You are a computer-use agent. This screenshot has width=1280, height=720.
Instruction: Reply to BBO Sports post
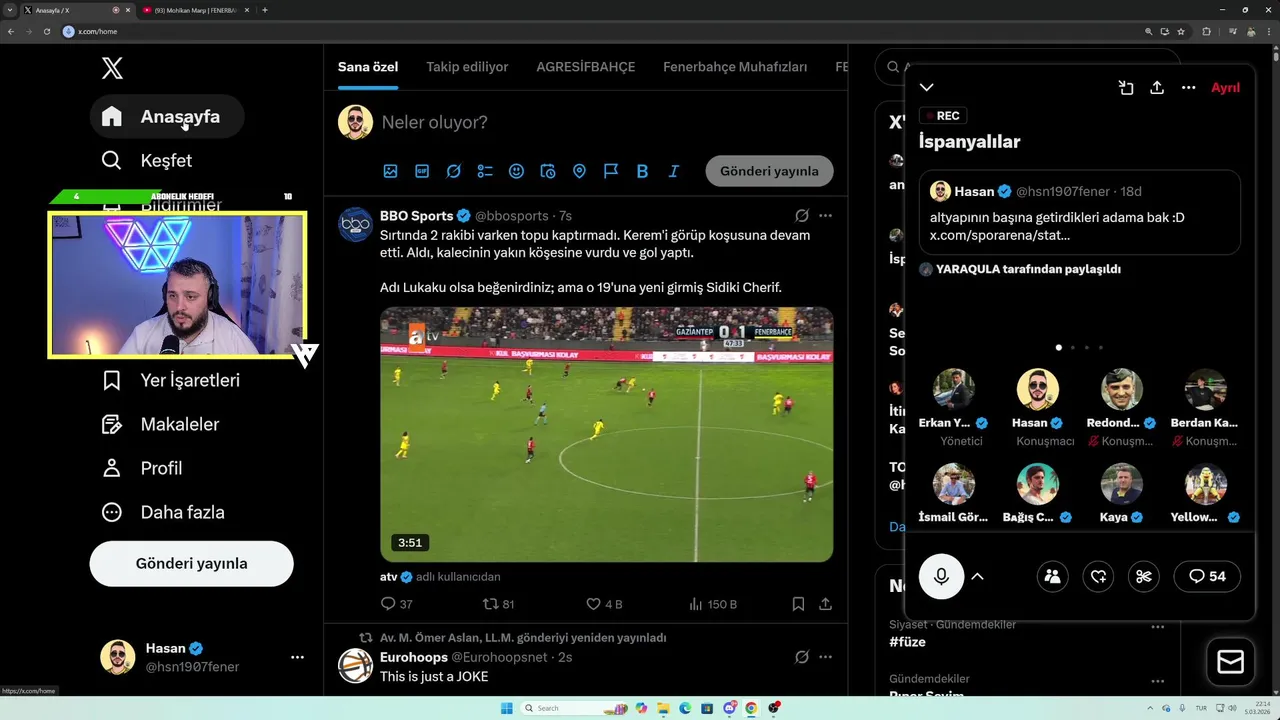(x=397, y=604)
